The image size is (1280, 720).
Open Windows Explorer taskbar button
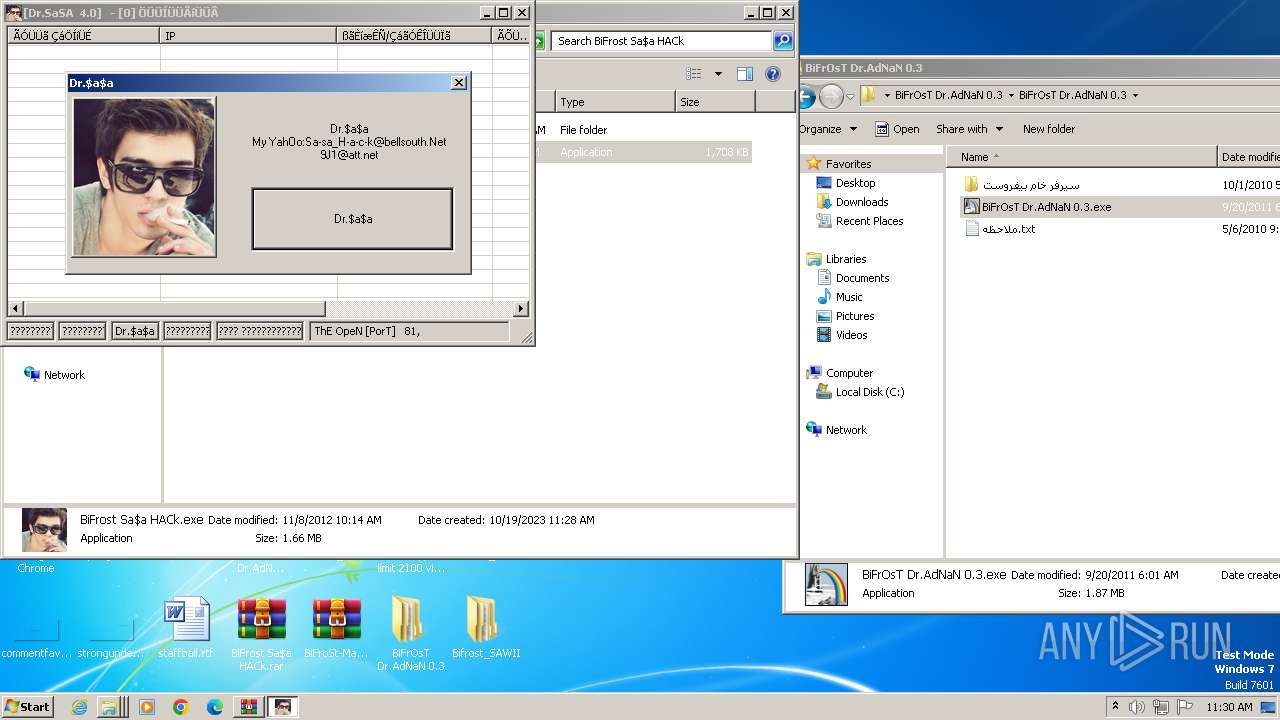[112, 707]
